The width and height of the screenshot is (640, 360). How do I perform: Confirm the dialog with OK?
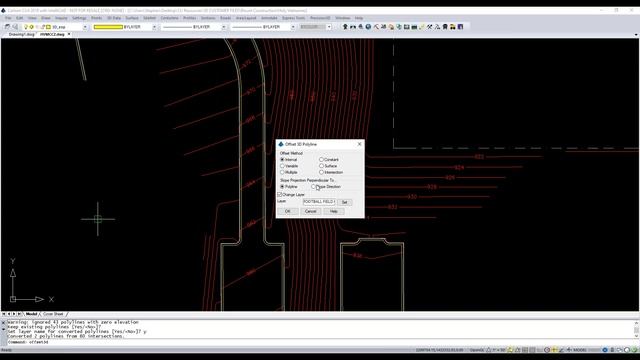point(287,211)
